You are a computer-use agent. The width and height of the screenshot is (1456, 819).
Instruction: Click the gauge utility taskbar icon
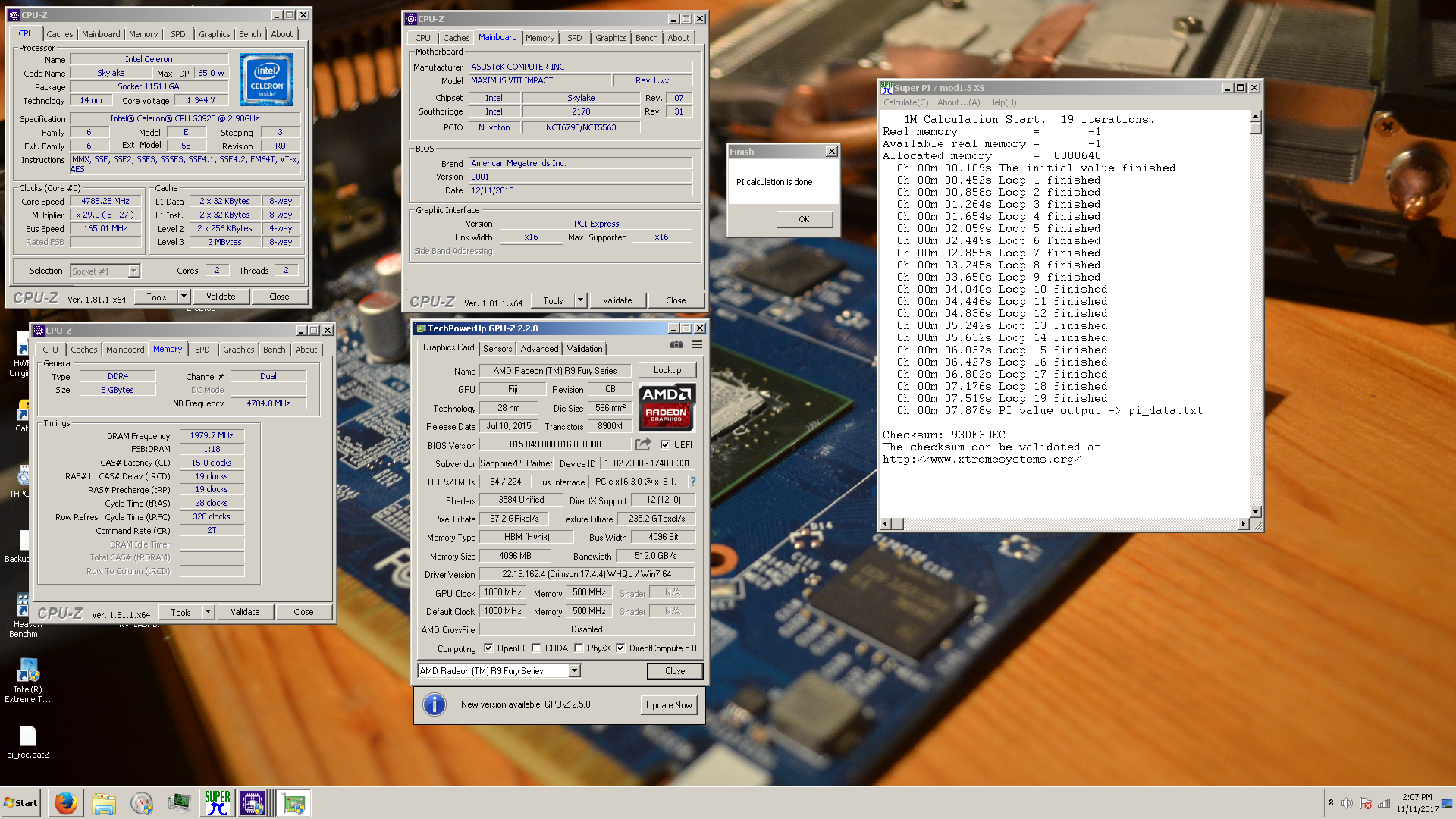coord(142,803)
